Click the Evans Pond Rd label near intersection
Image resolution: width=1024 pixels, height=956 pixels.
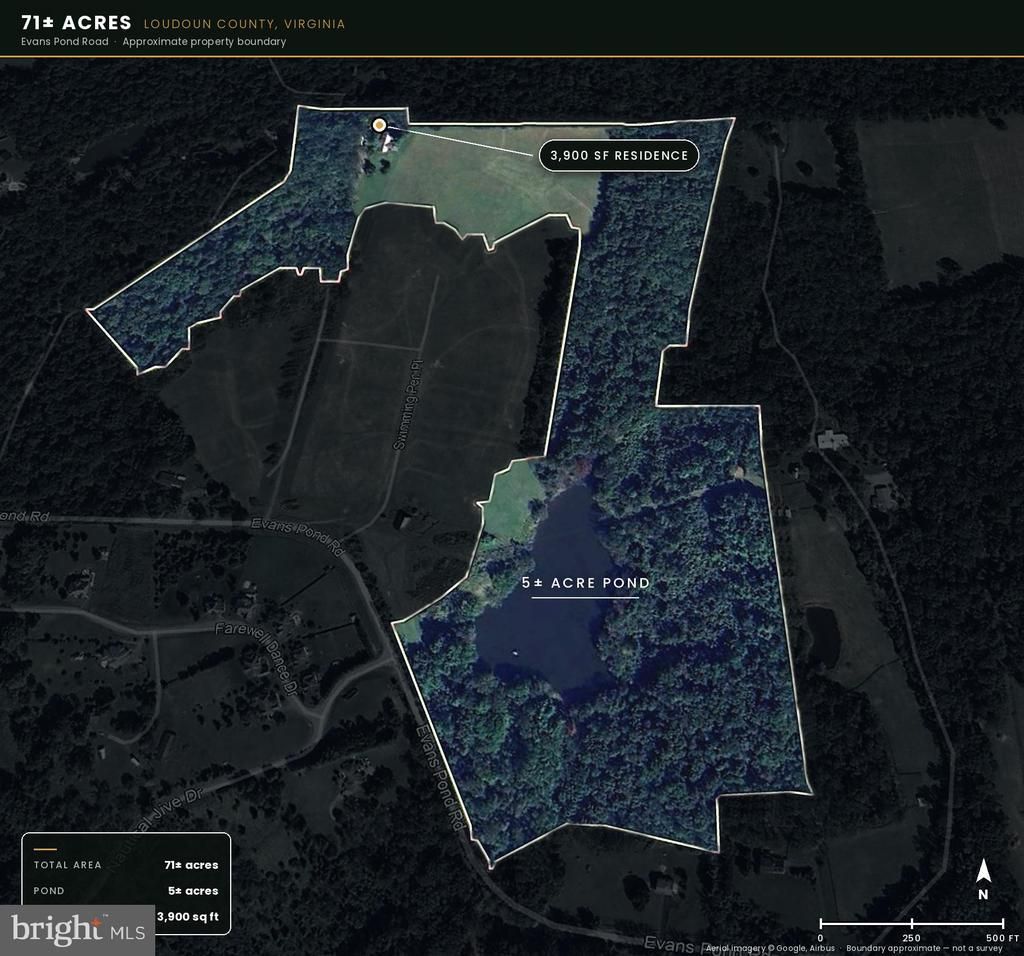298,537
